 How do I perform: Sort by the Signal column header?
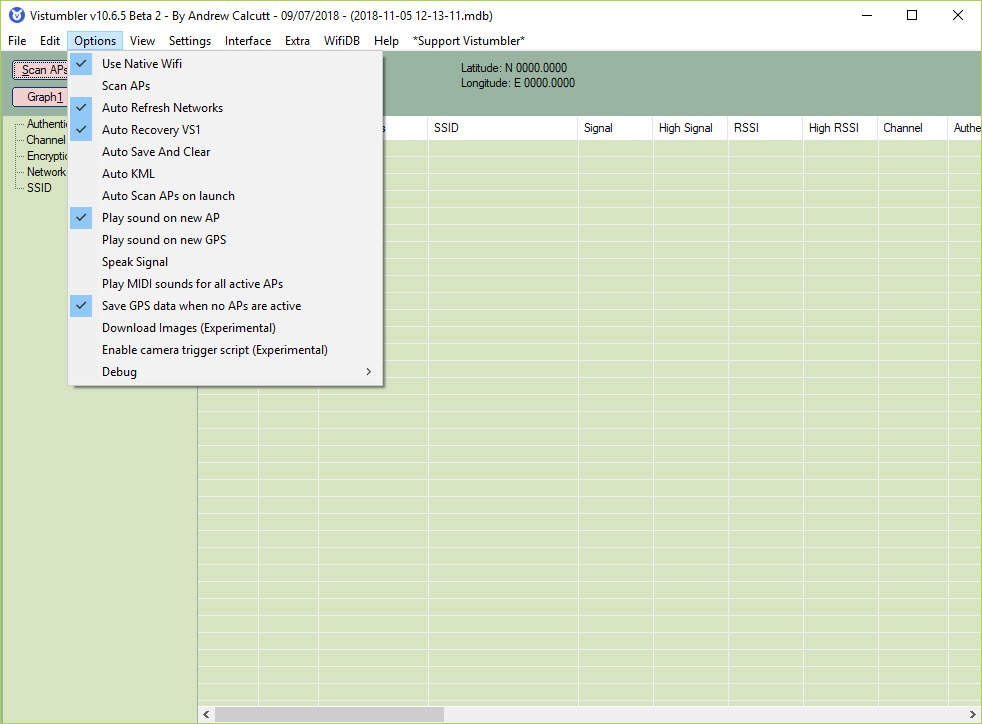pyautogui.click(x=615, y=128)
